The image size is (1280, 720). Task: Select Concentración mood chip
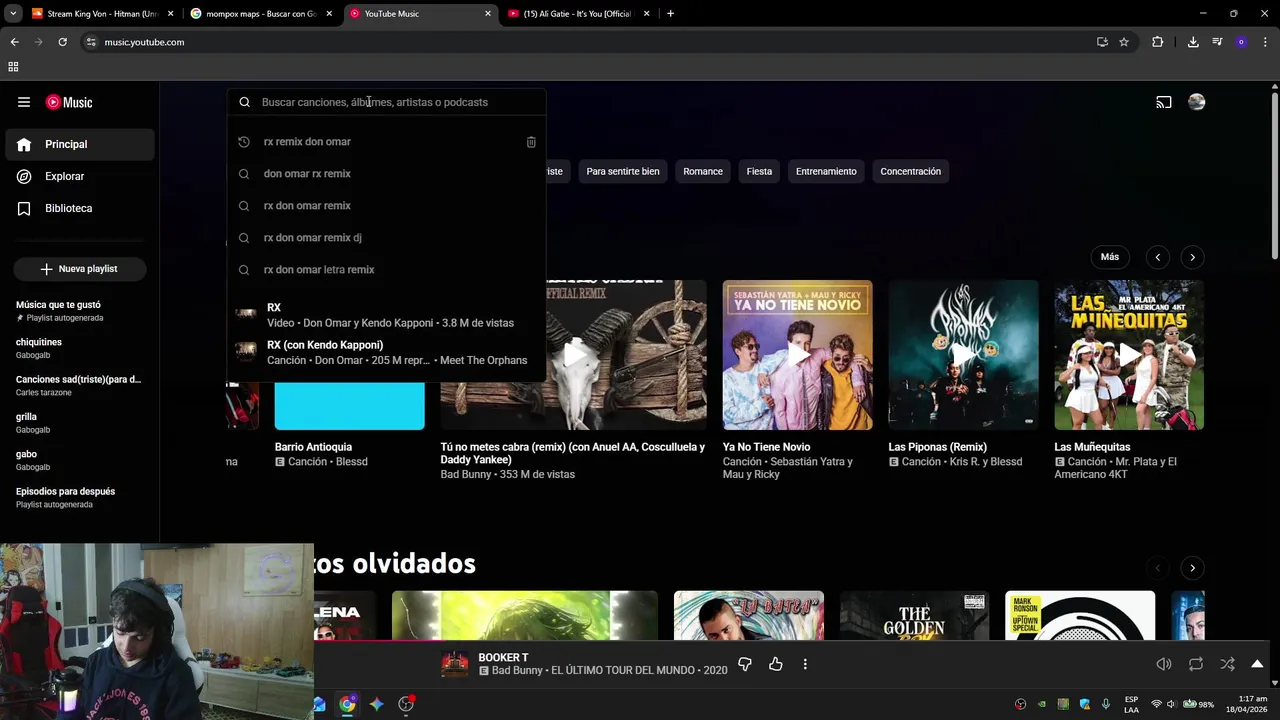click(910, 171)
